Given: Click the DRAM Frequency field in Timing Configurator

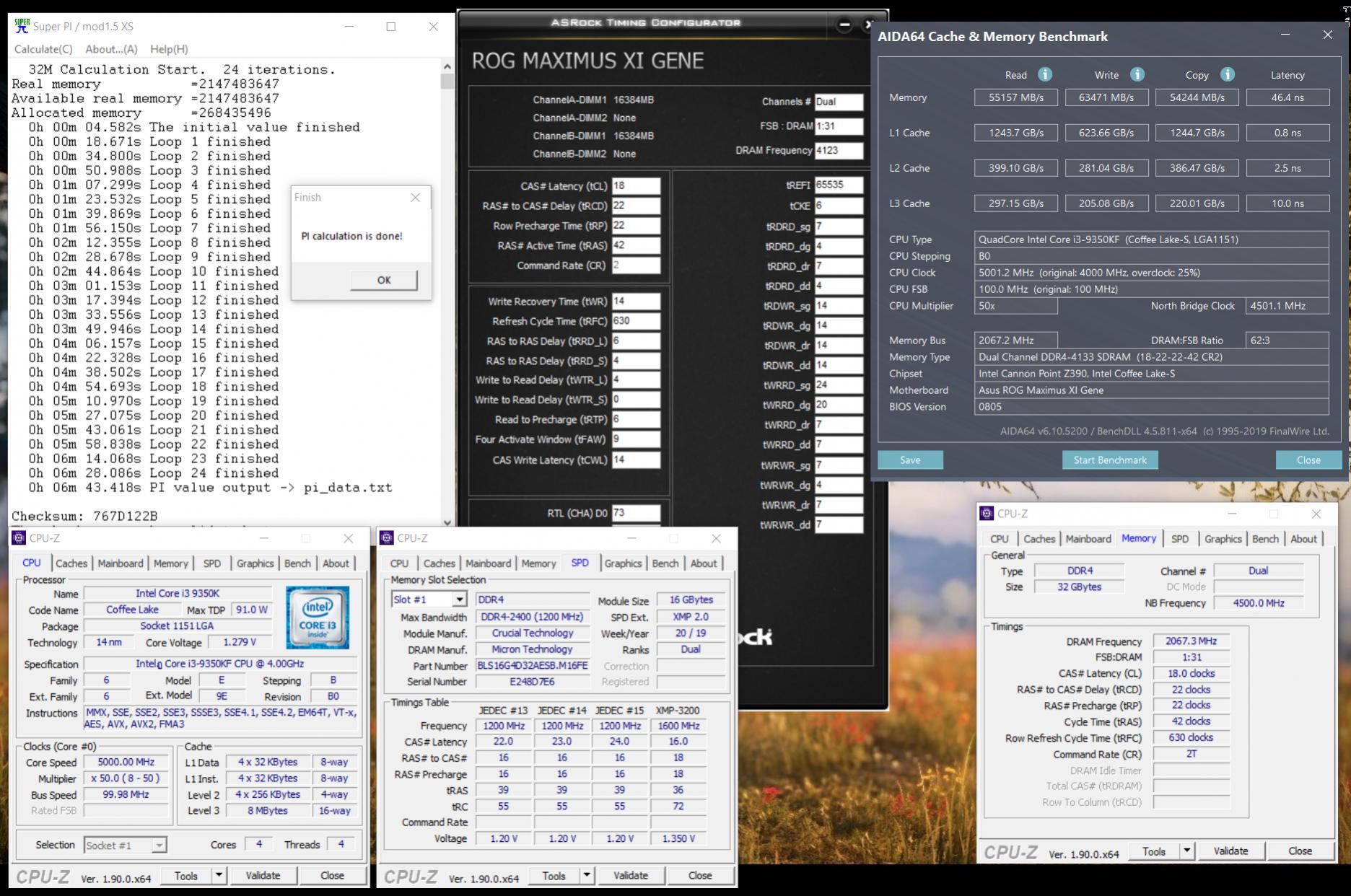Looking at the screenshot, I should click(839, 151).
